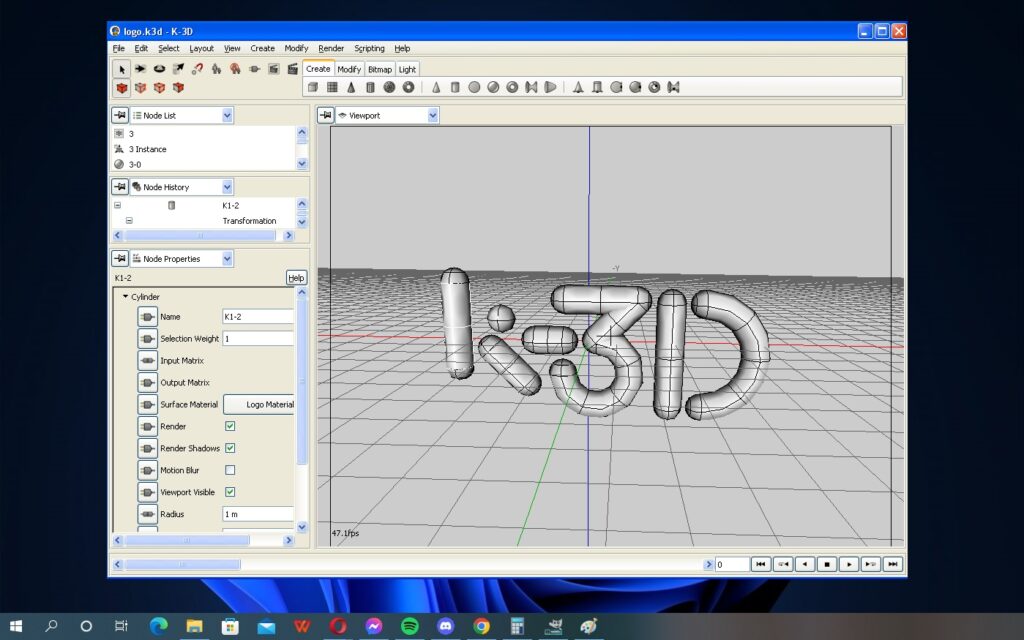Open the Render menu
1024x640 pixels.
pyautogui.click(x=330, y=48)
